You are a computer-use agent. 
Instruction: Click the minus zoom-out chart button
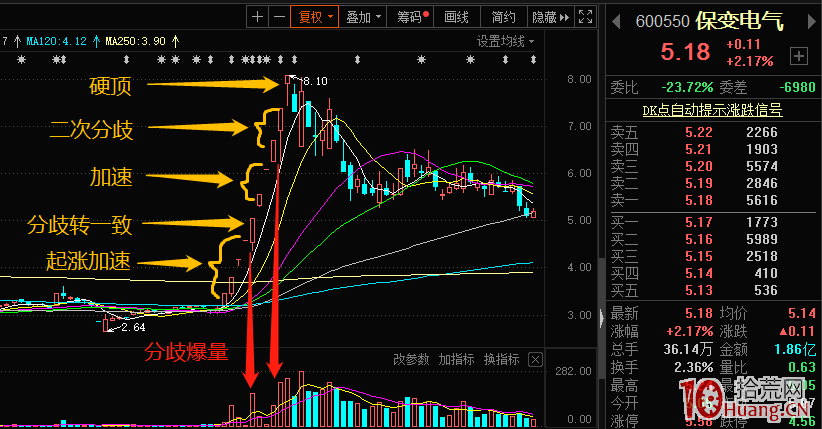pyautogui.click(x=279, y=17)
